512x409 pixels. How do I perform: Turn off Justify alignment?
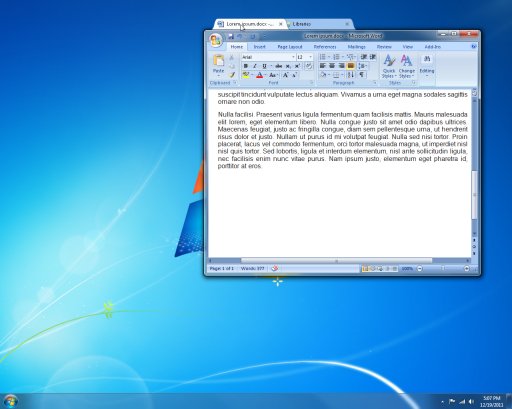tap(351, 66)
